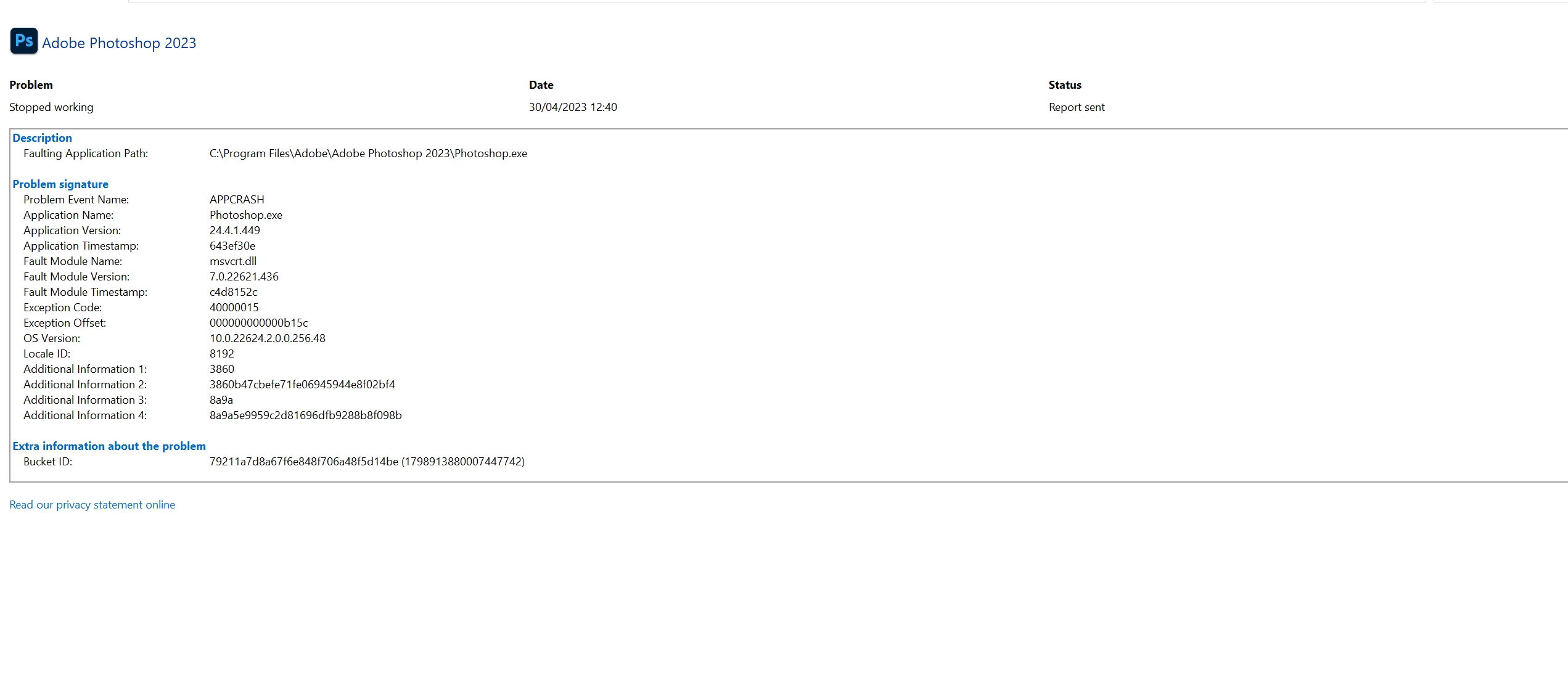Select the Report sent status text

pyautogui.click(x=1077, y=107)
